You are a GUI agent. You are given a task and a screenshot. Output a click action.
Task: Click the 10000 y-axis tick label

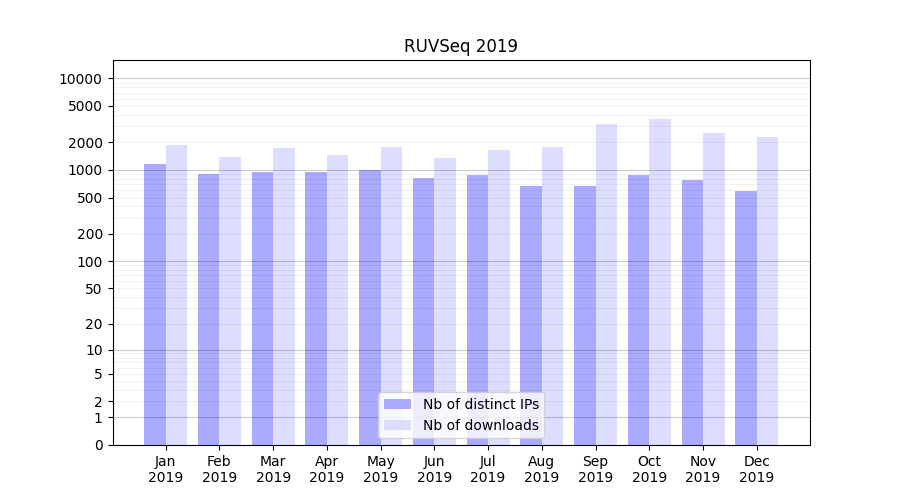click(81, 79)
